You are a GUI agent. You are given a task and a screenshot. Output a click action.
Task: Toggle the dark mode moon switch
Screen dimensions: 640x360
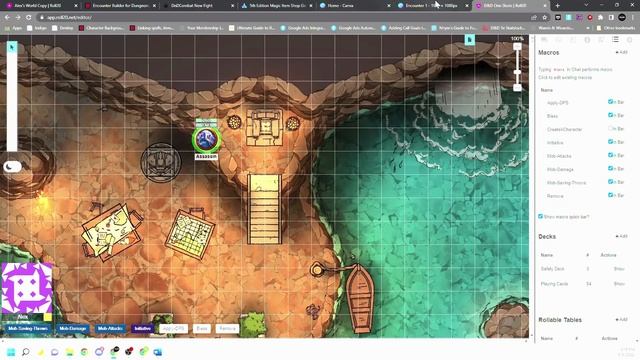(12, 166)
